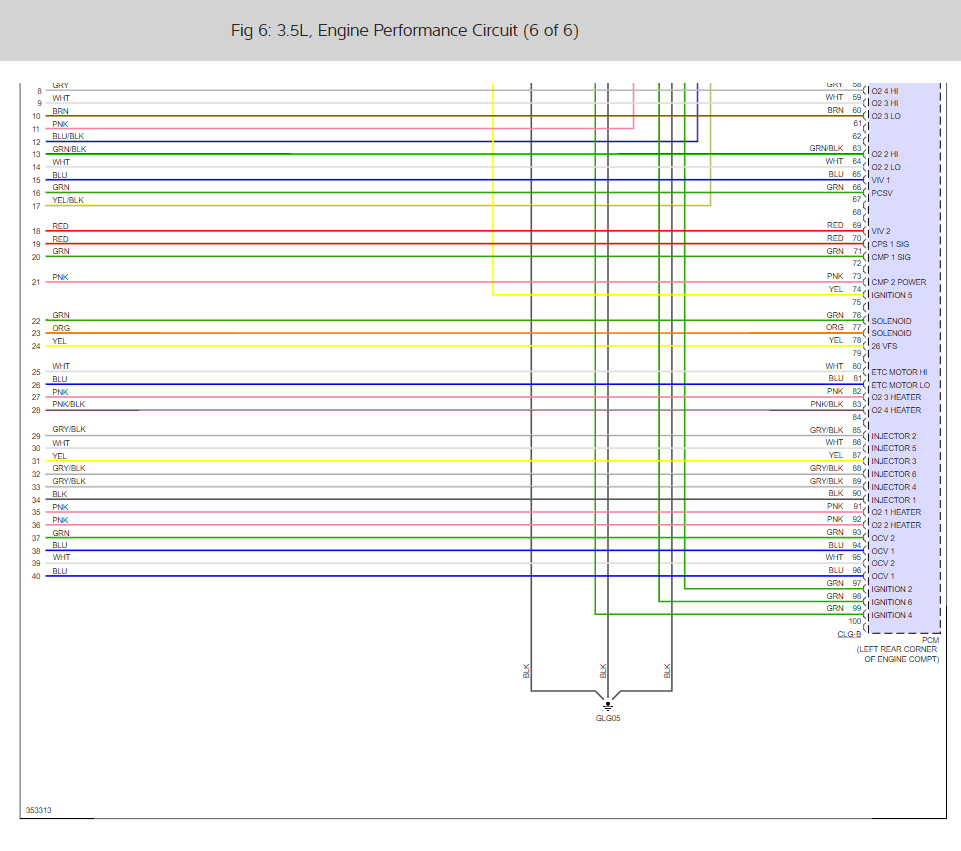
Task: Select the 'INJECTOR 5' pin label
Action: [894, 448]
